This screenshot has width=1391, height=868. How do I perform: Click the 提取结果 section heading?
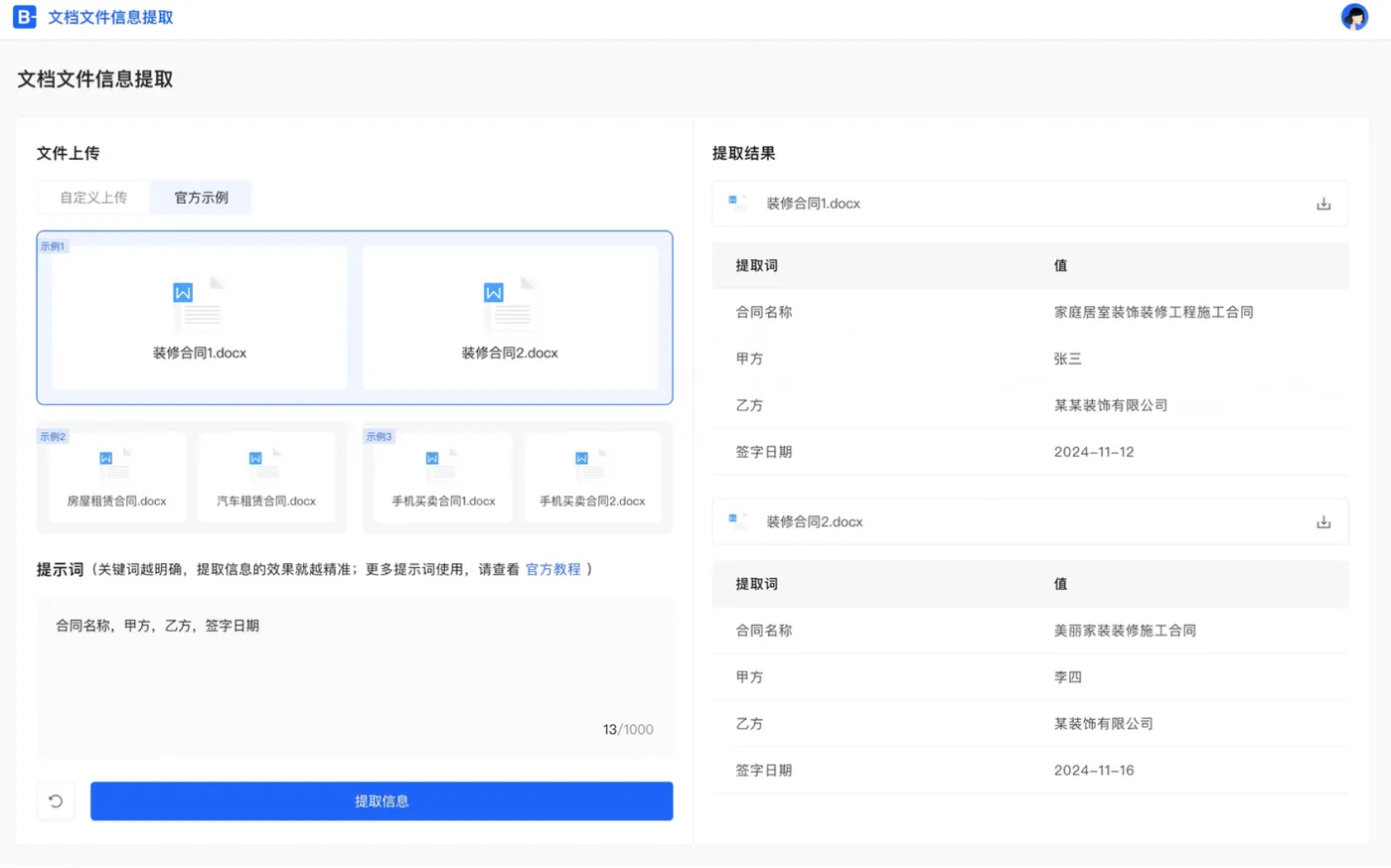pos(743,153)
